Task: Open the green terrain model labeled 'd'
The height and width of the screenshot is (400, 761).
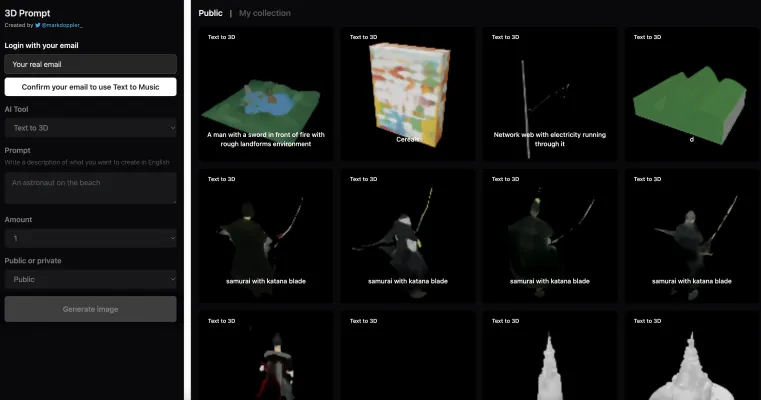Action: [x=691, y=95]
